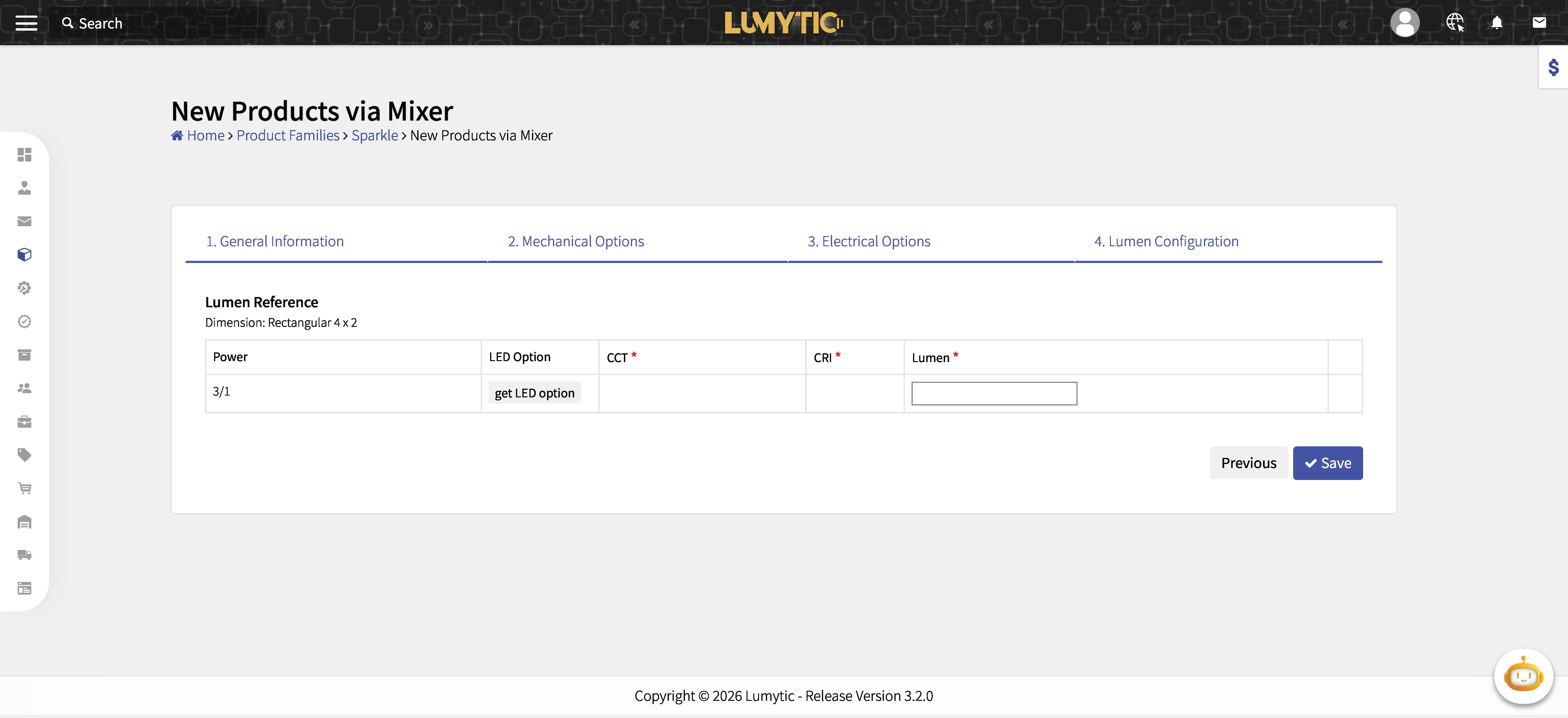The height and width of the screenshot is (718, 1568).
Task: Open the blue box products icon
Action: [24, 254]
